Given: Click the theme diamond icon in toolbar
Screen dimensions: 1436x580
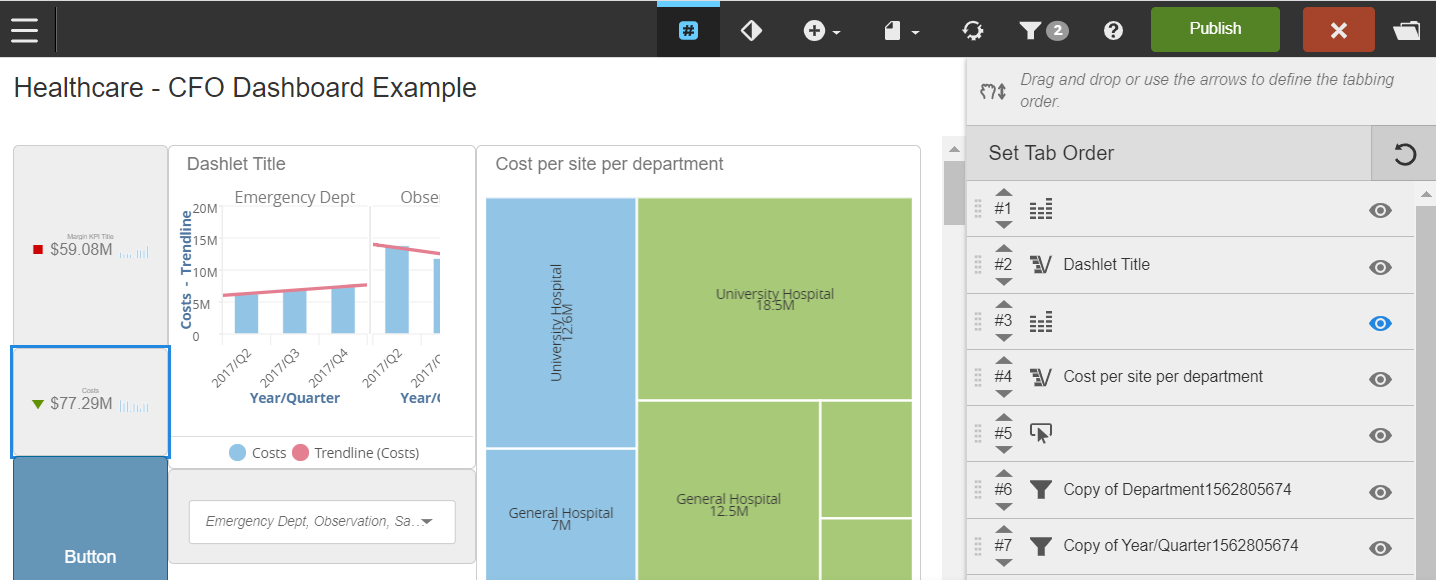Looking at the screenshot, I should [x=752, y=31].
